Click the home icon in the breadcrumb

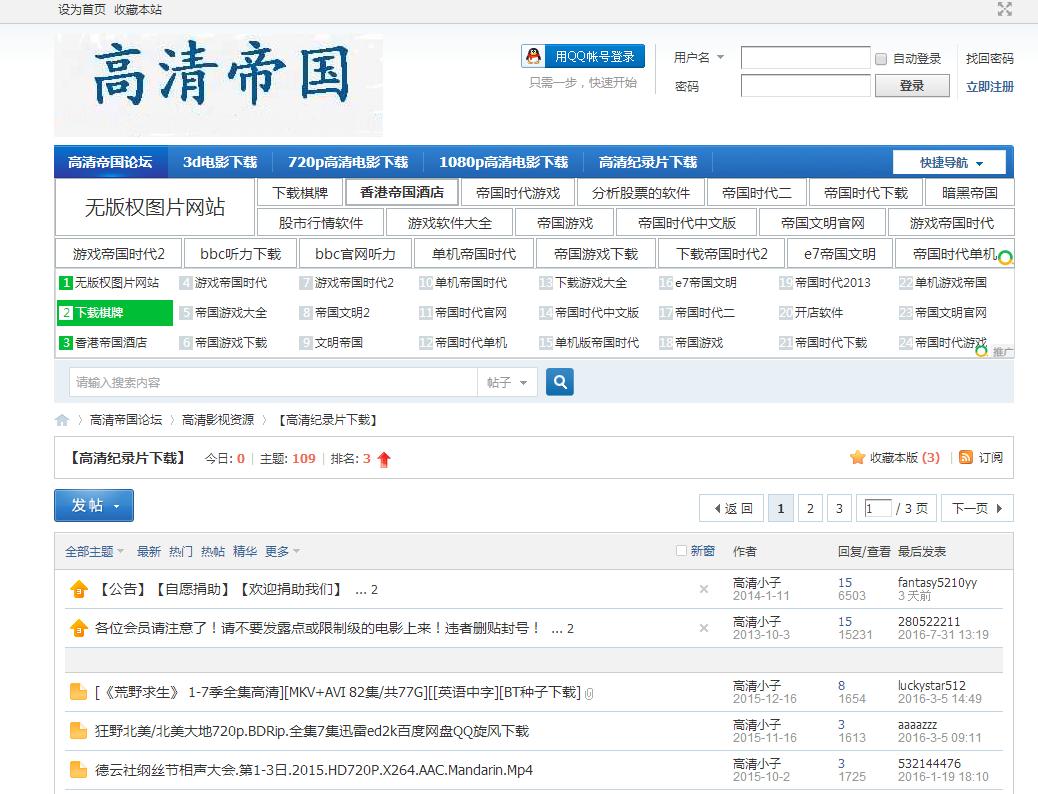(x=61, y=420)
